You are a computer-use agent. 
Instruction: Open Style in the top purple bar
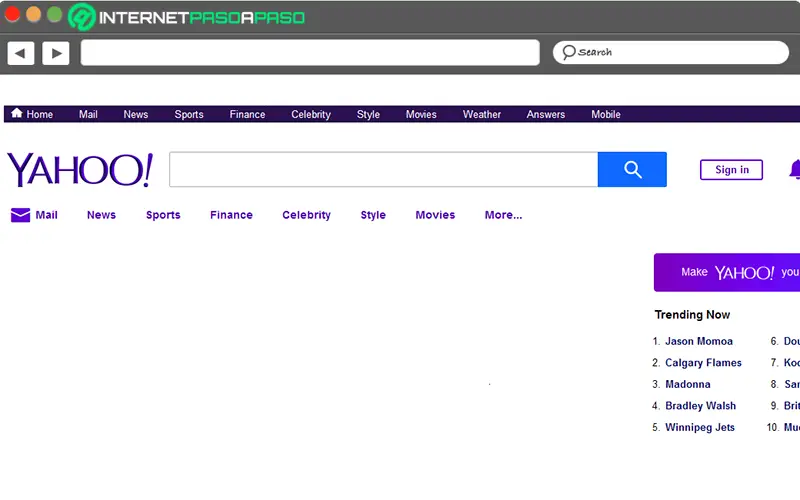(x=368, y=114)
